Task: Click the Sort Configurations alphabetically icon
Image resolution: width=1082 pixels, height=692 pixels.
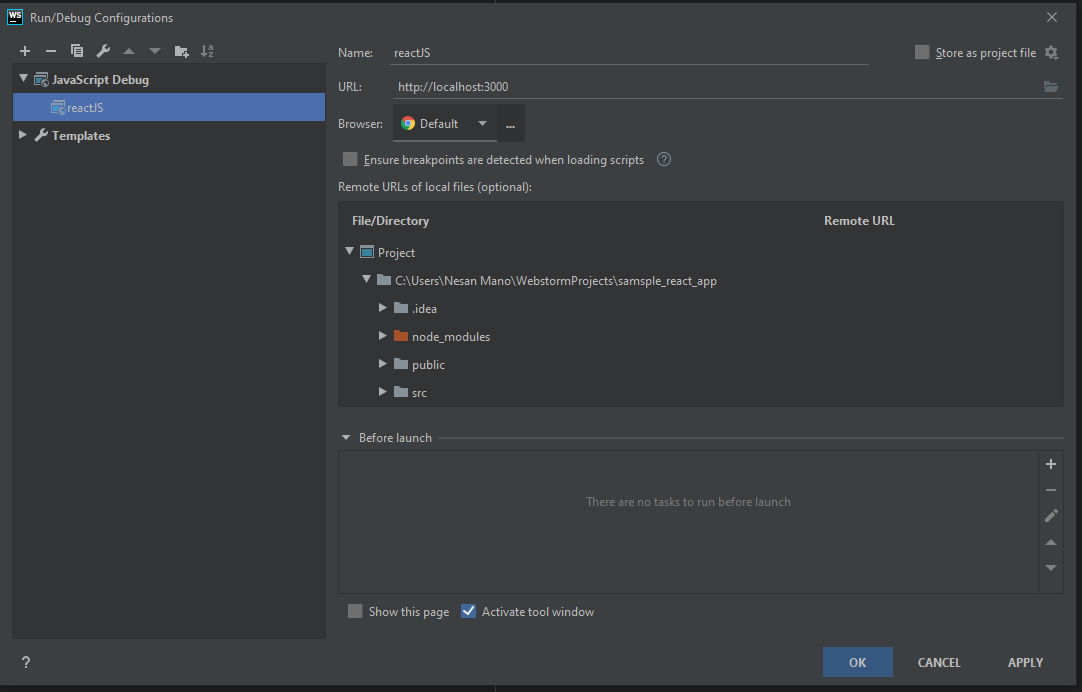Action: (x=207, y=51)
